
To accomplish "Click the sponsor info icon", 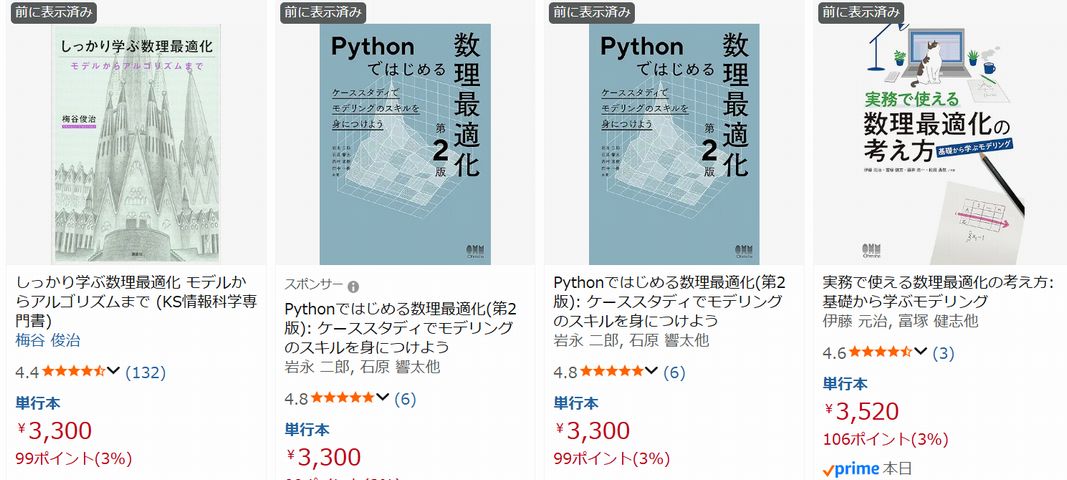I will (x=353, y=285).
